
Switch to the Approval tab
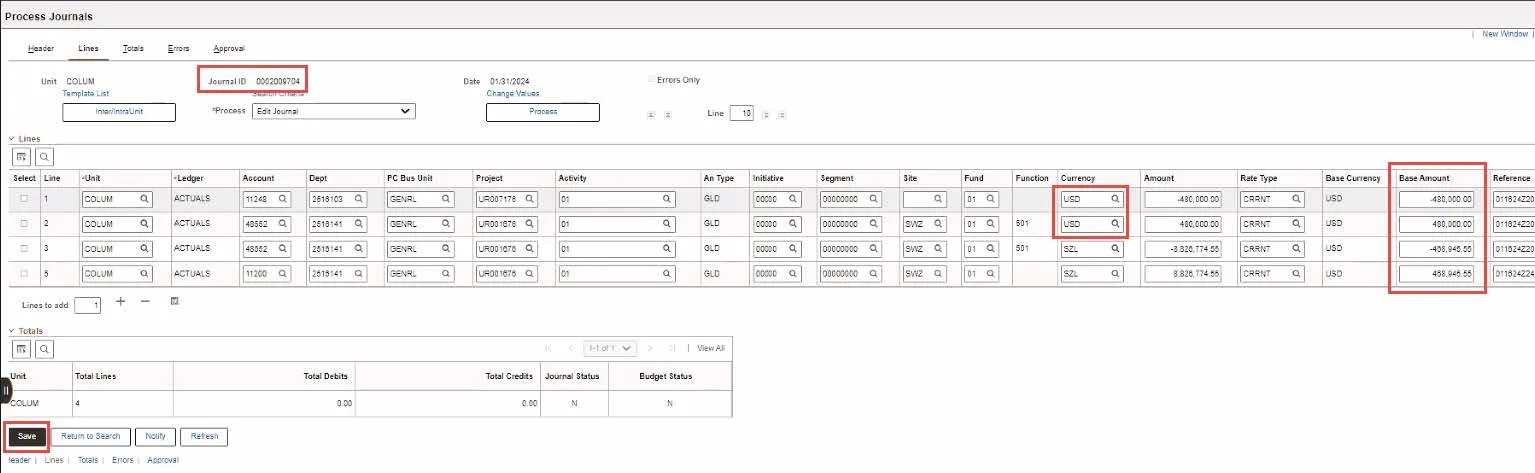click(229, 48)
